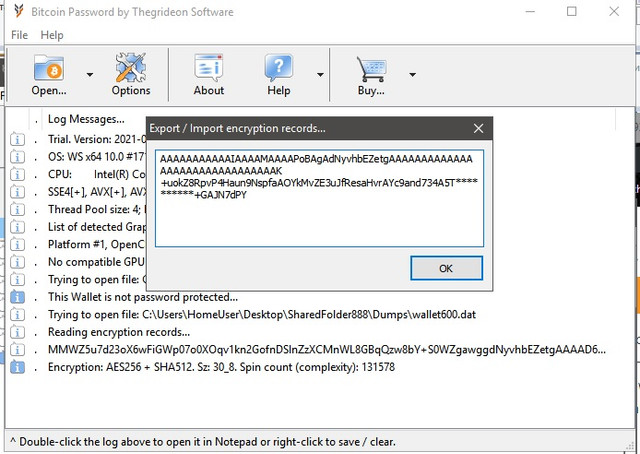Select 'Encryption: AES256 + SHA512' log line
This screenshot has height=454, width=640.
221,367
